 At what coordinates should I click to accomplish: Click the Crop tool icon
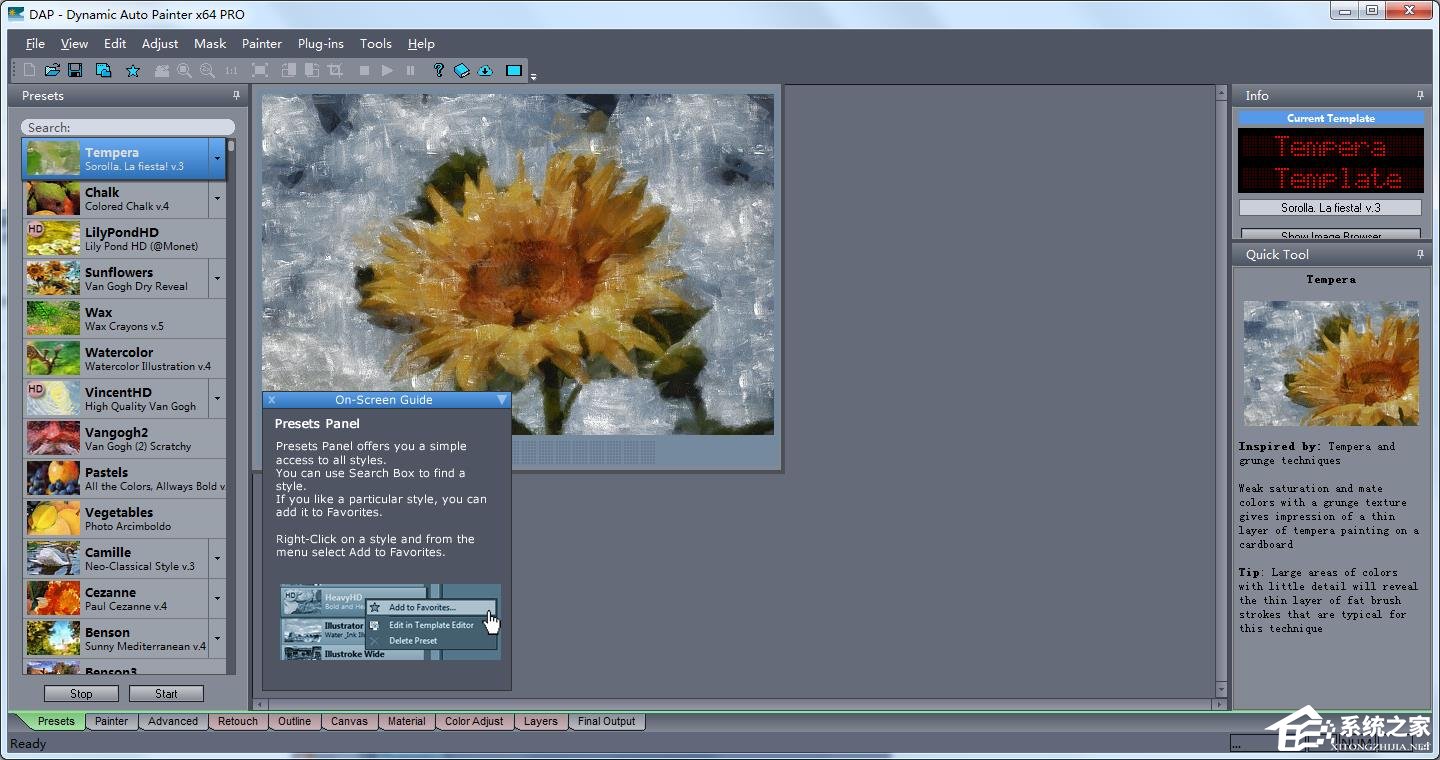coord(335,70)
